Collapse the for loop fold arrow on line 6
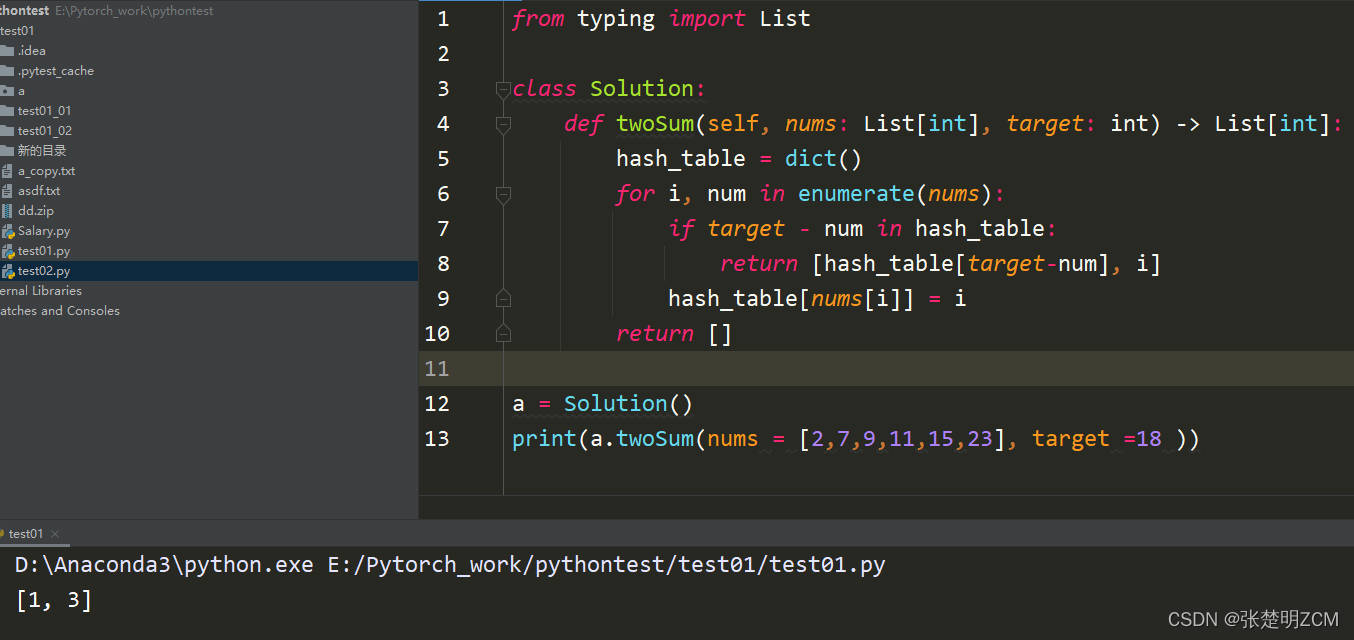Image resolution: width=1354 pixels, height=640 pixels. click(x=503, y=193)
